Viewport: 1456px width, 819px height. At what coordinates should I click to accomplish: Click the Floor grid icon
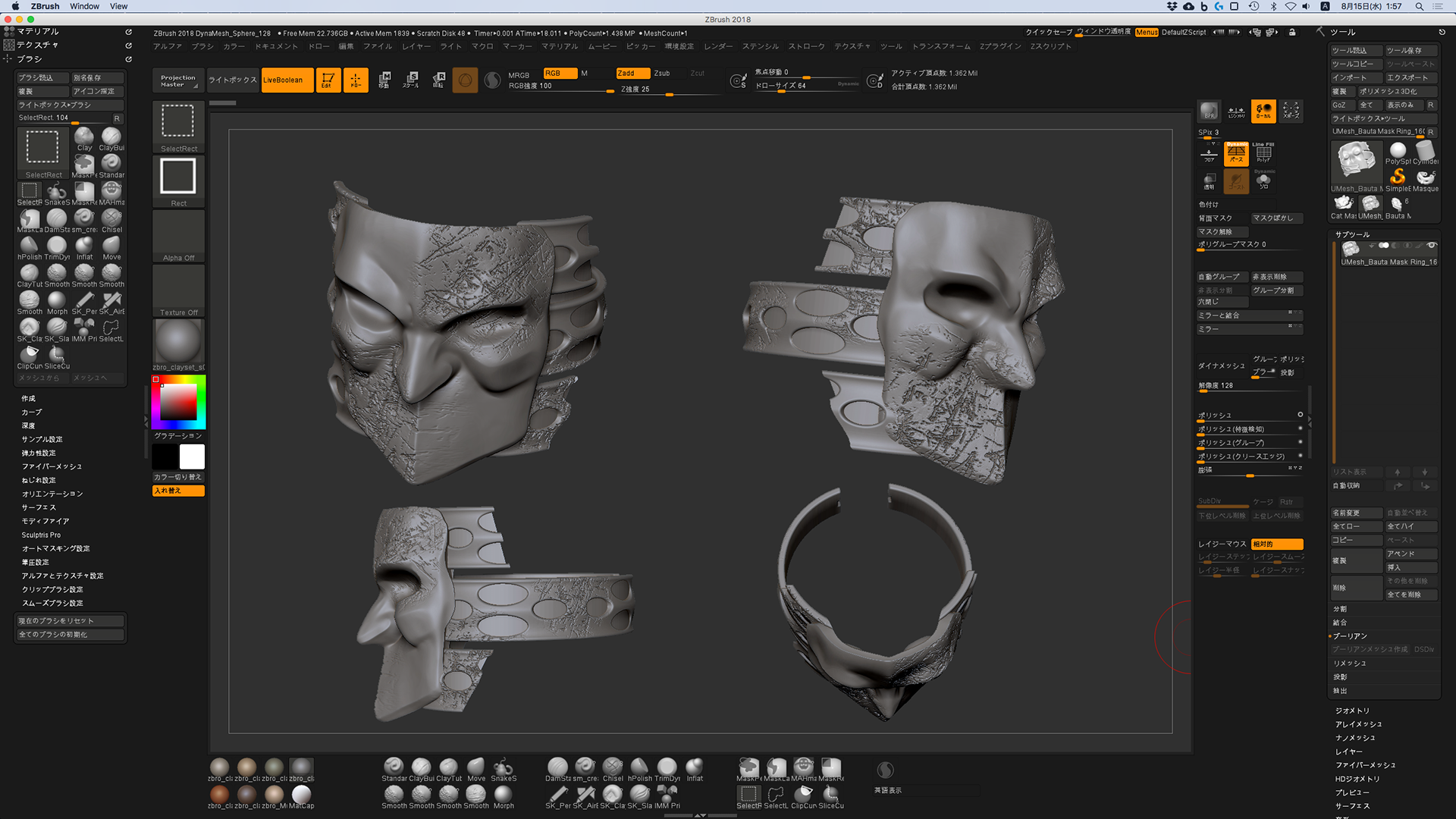point(1209,154)
